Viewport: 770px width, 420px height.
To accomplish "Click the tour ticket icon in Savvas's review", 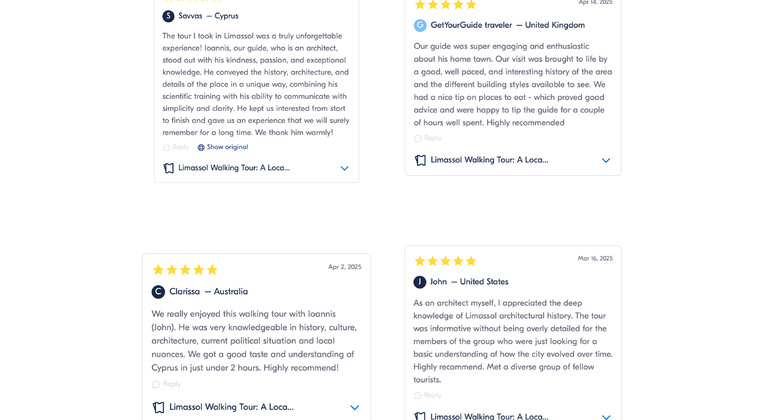I will tap(169, 168).
